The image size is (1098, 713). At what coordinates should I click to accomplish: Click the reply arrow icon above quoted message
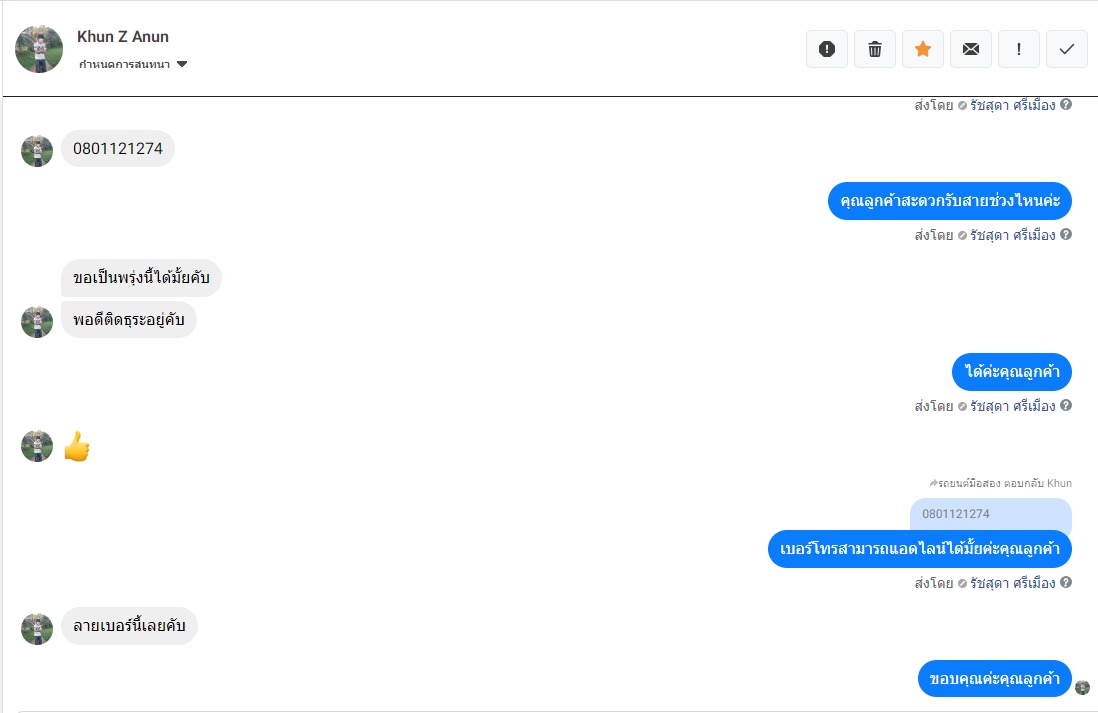click(x=933, y=483)
